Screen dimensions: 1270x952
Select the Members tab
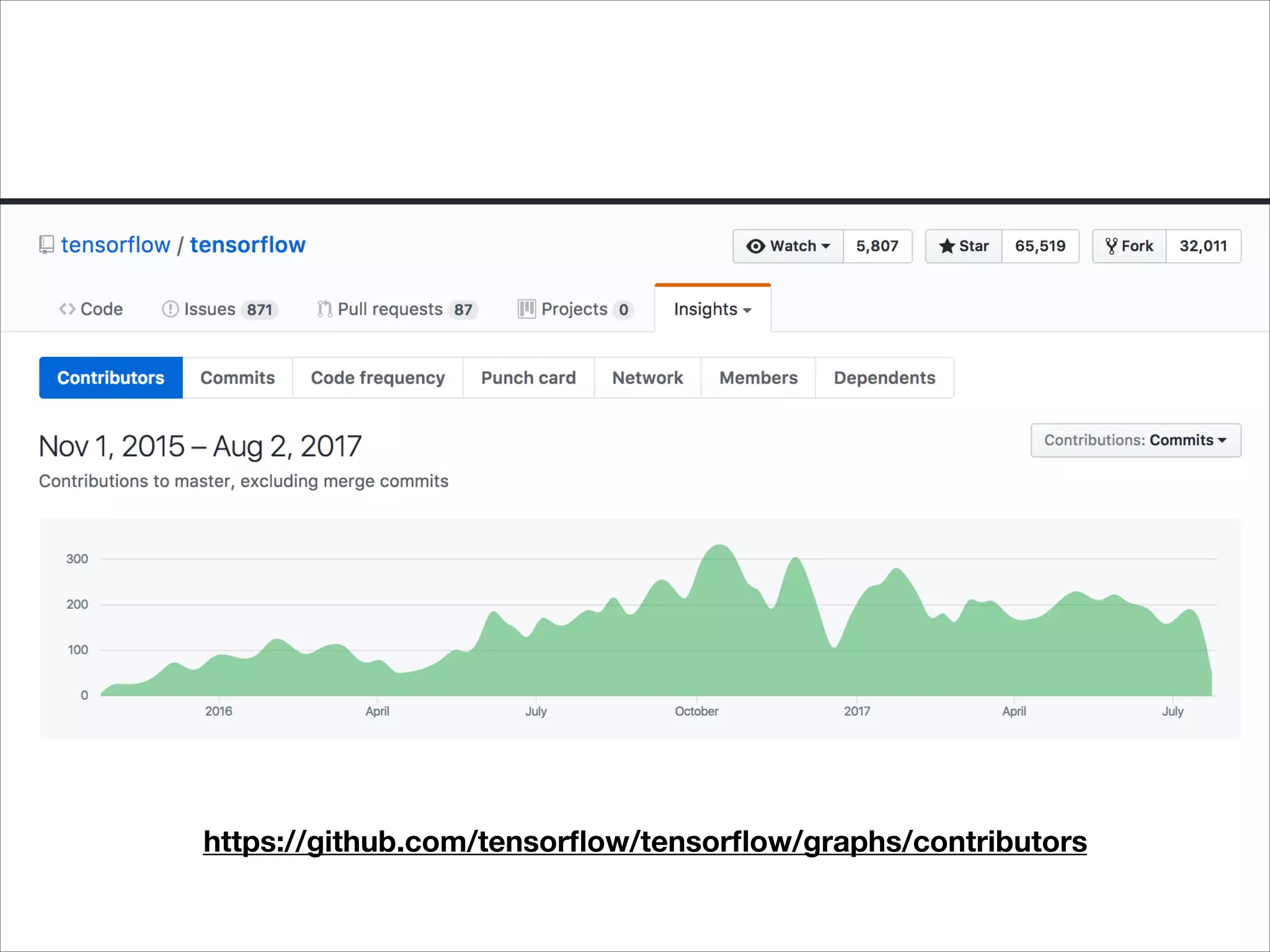click(758, 377)
